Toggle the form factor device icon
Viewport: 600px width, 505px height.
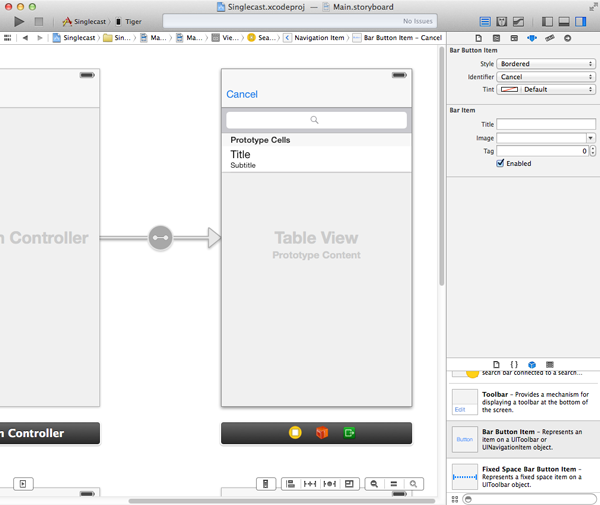(x=265, y=484)
